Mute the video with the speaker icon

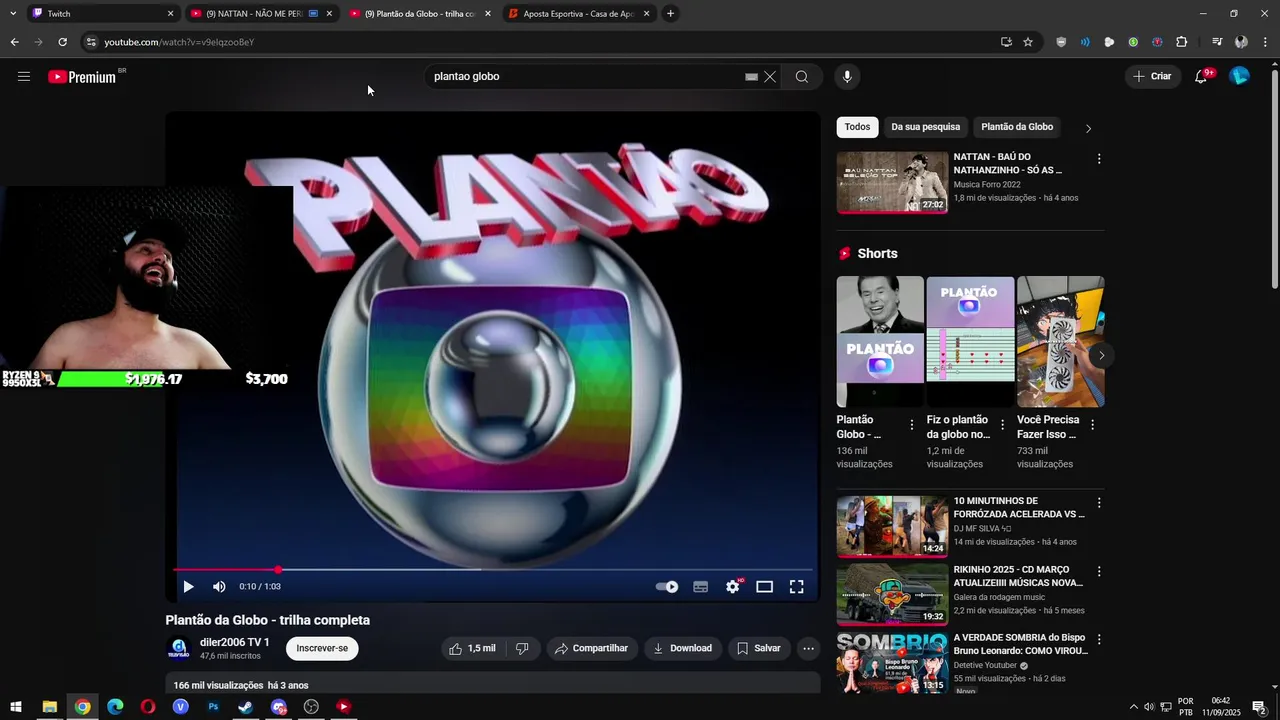coord(219,587)
